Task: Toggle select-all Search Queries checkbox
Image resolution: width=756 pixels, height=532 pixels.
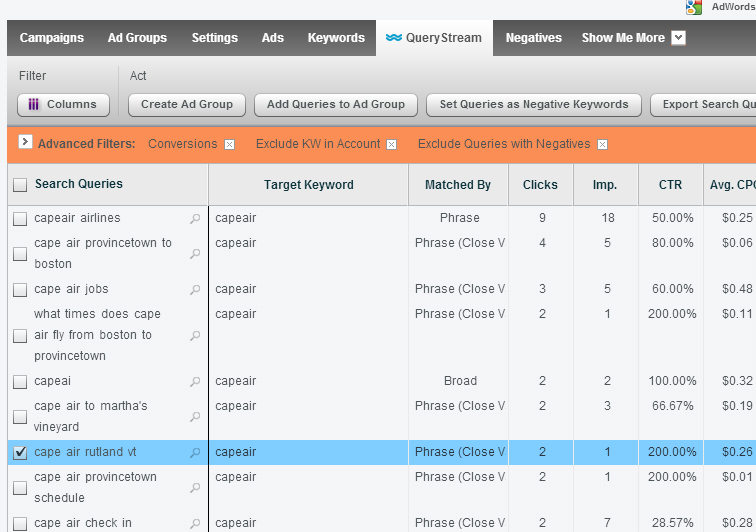Action: pyautogui.click(x=20, y=185)
